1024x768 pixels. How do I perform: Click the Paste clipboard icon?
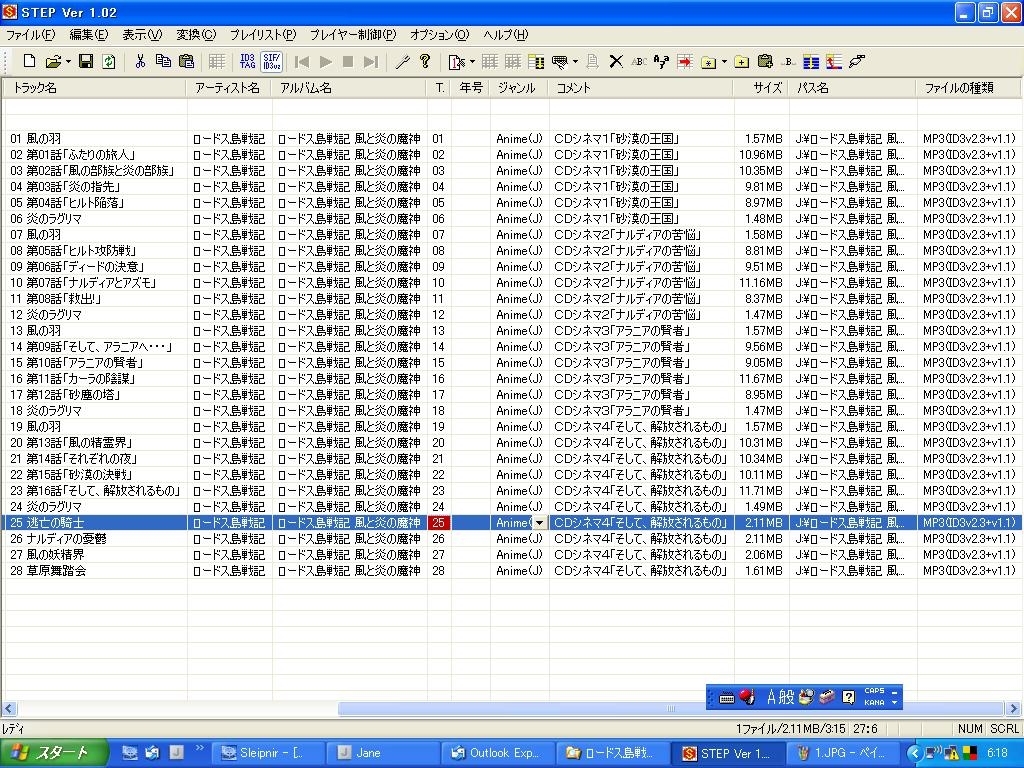pos(186,62)
